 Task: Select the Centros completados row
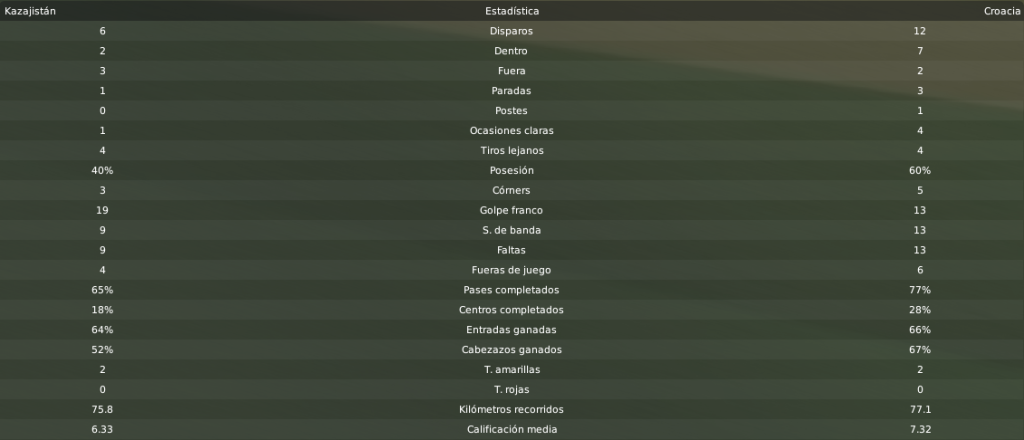[512, 309]
